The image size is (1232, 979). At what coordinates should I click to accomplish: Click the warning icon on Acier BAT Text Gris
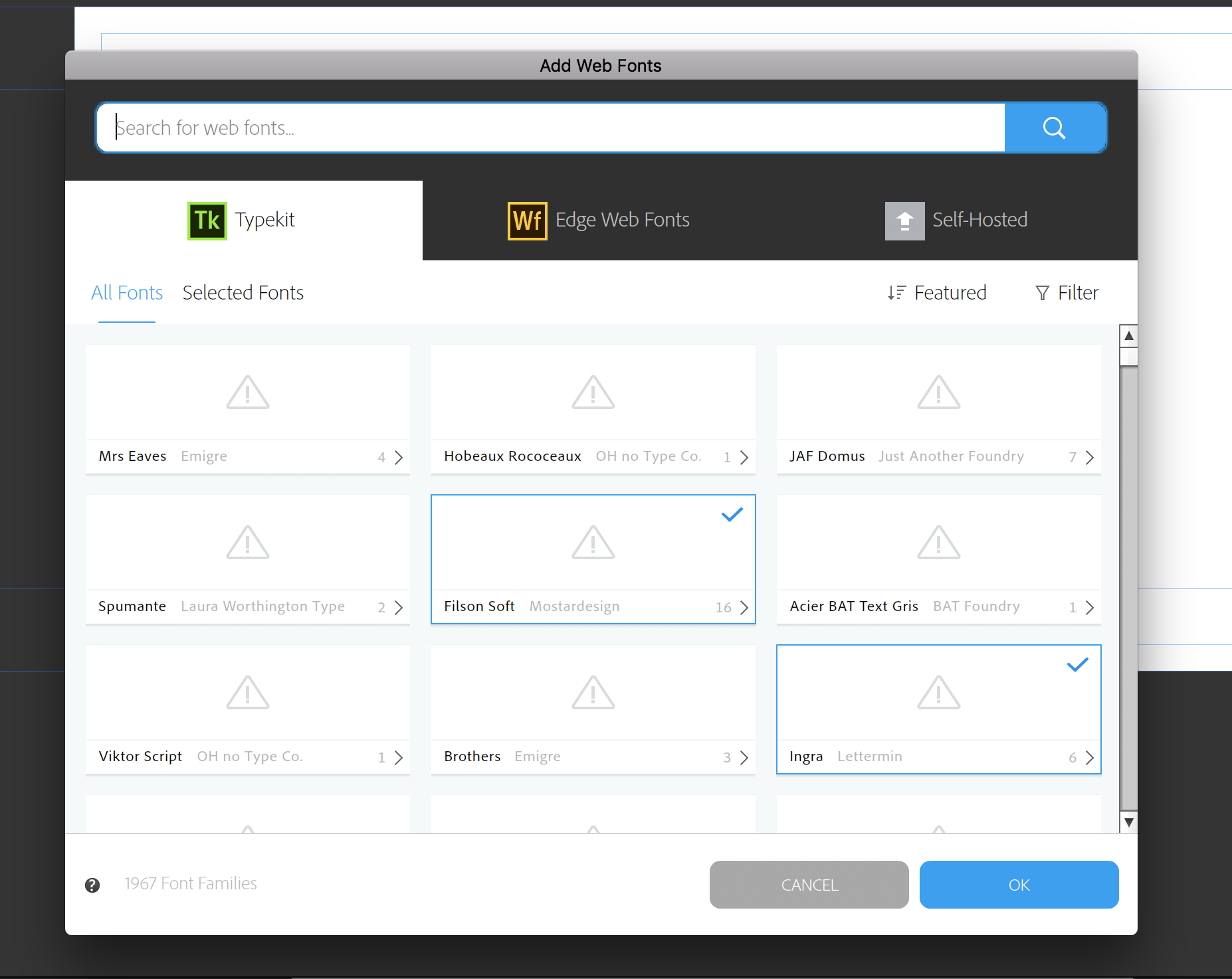click(x=939, y=542)
